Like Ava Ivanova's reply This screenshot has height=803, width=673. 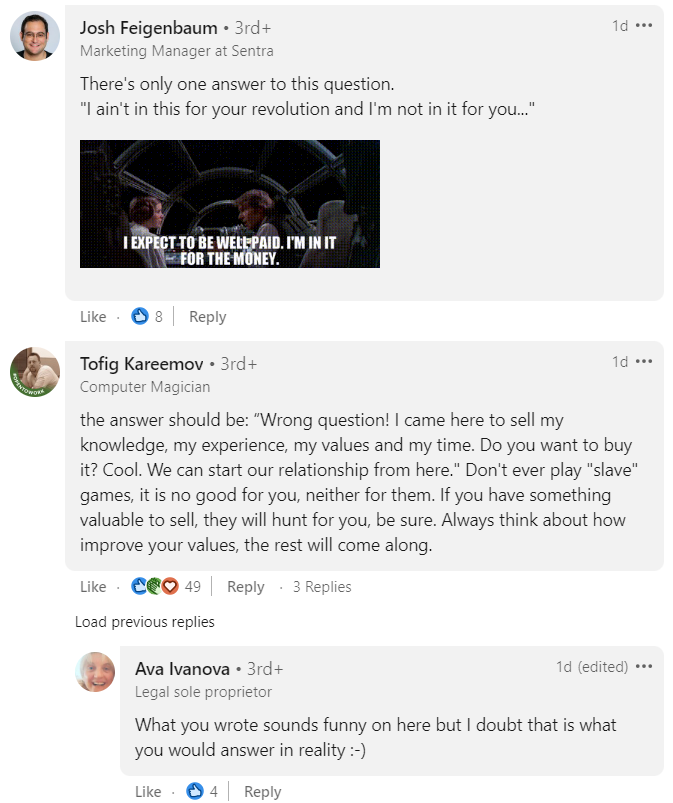coord(148,792)
